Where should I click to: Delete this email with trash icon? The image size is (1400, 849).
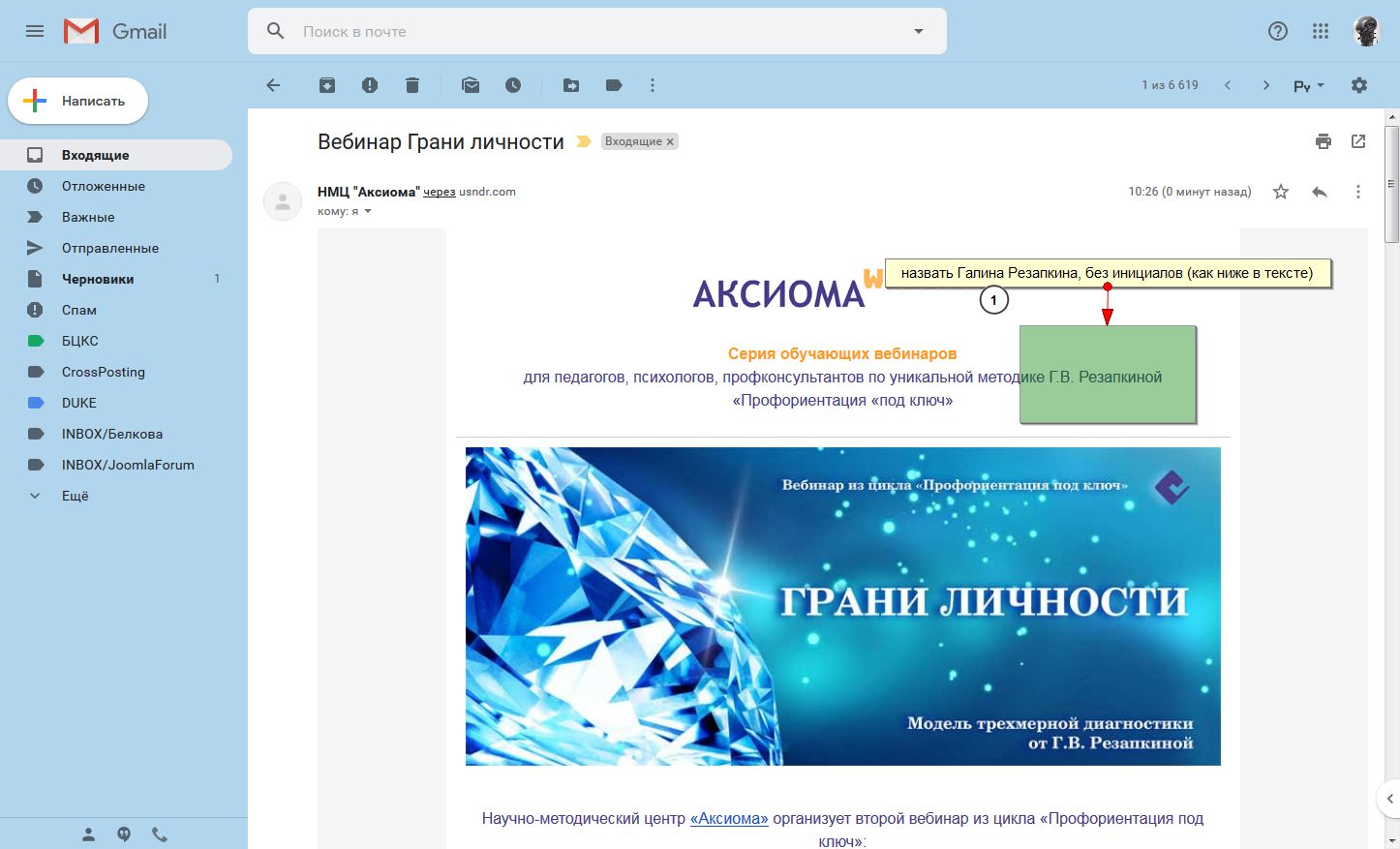tap(412, 85)
